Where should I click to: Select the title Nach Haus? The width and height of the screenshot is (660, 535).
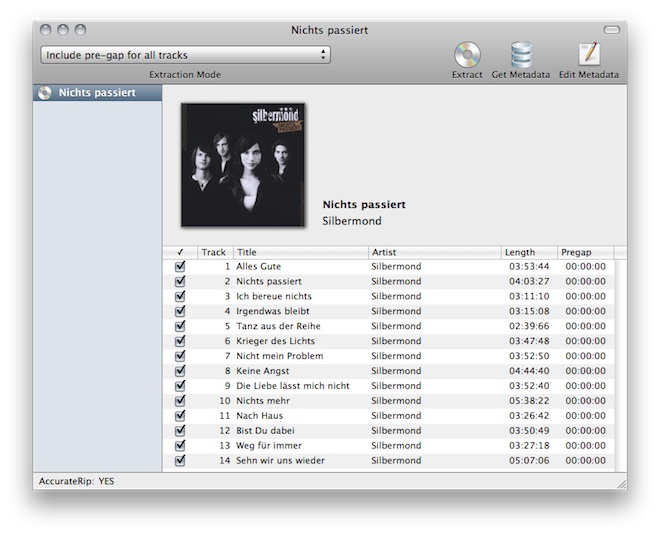(260, 416)
